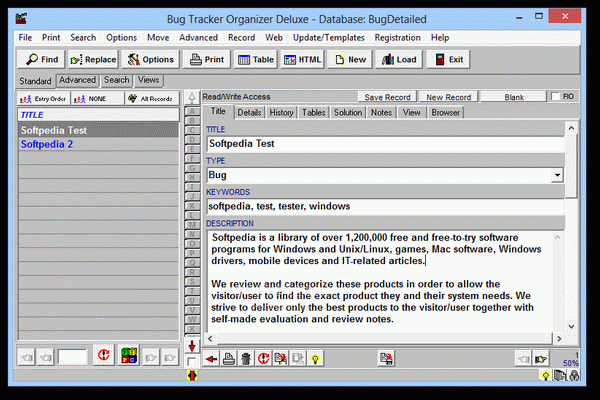Jump to letter M in alphabet strip

(x=192, y=225)
